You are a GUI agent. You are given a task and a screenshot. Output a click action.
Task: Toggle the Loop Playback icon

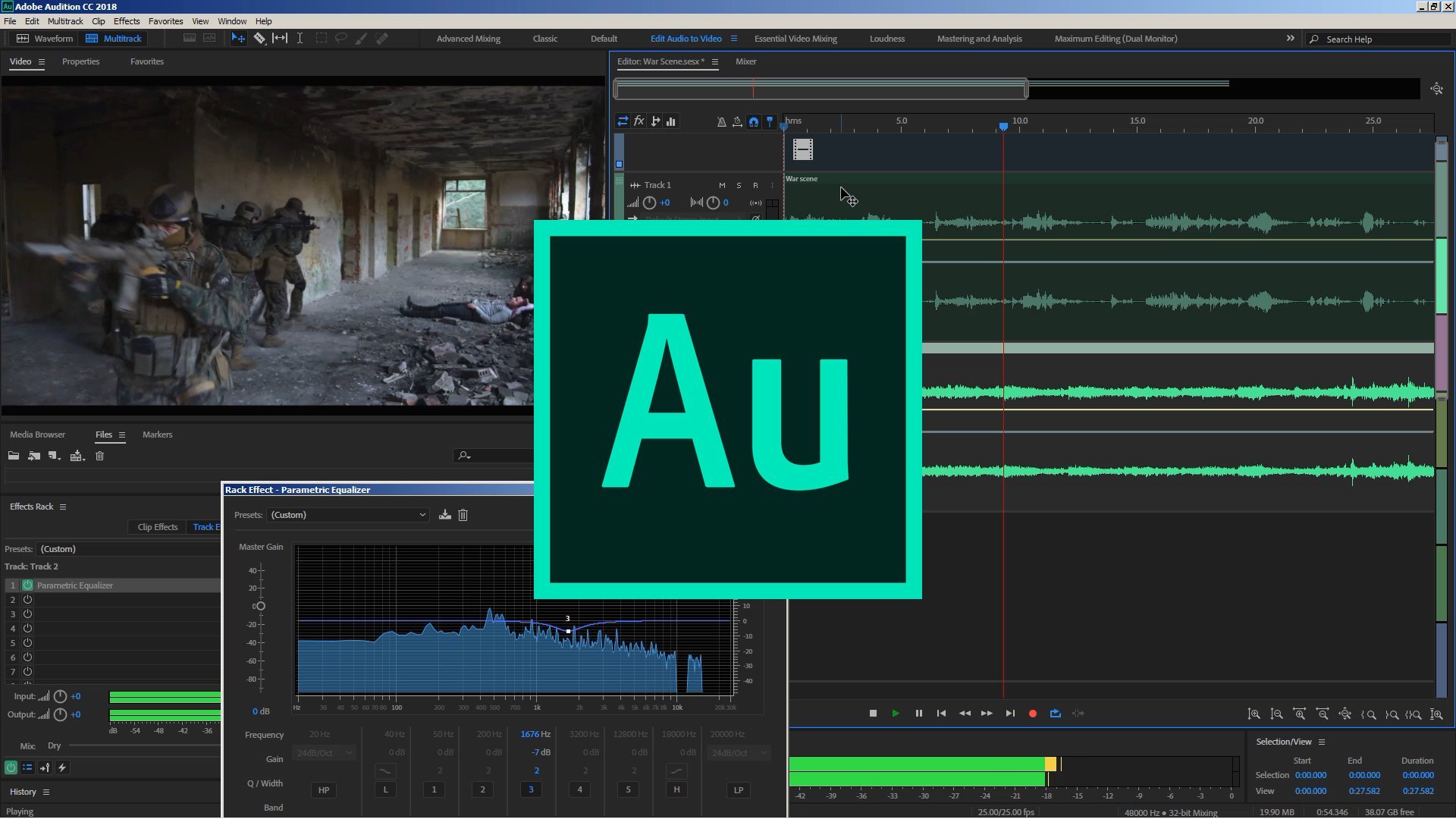(1056, 713)
